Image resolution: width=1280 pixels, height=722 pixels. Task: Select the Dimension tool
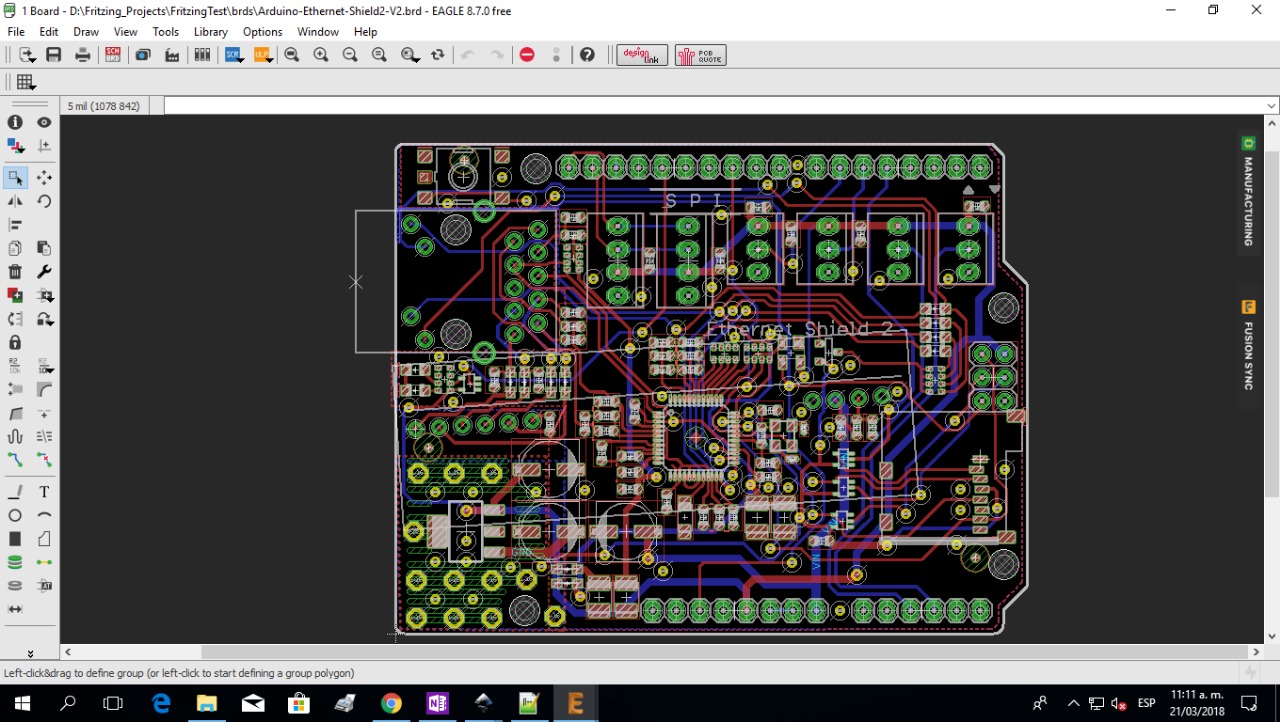coord(15,609)
